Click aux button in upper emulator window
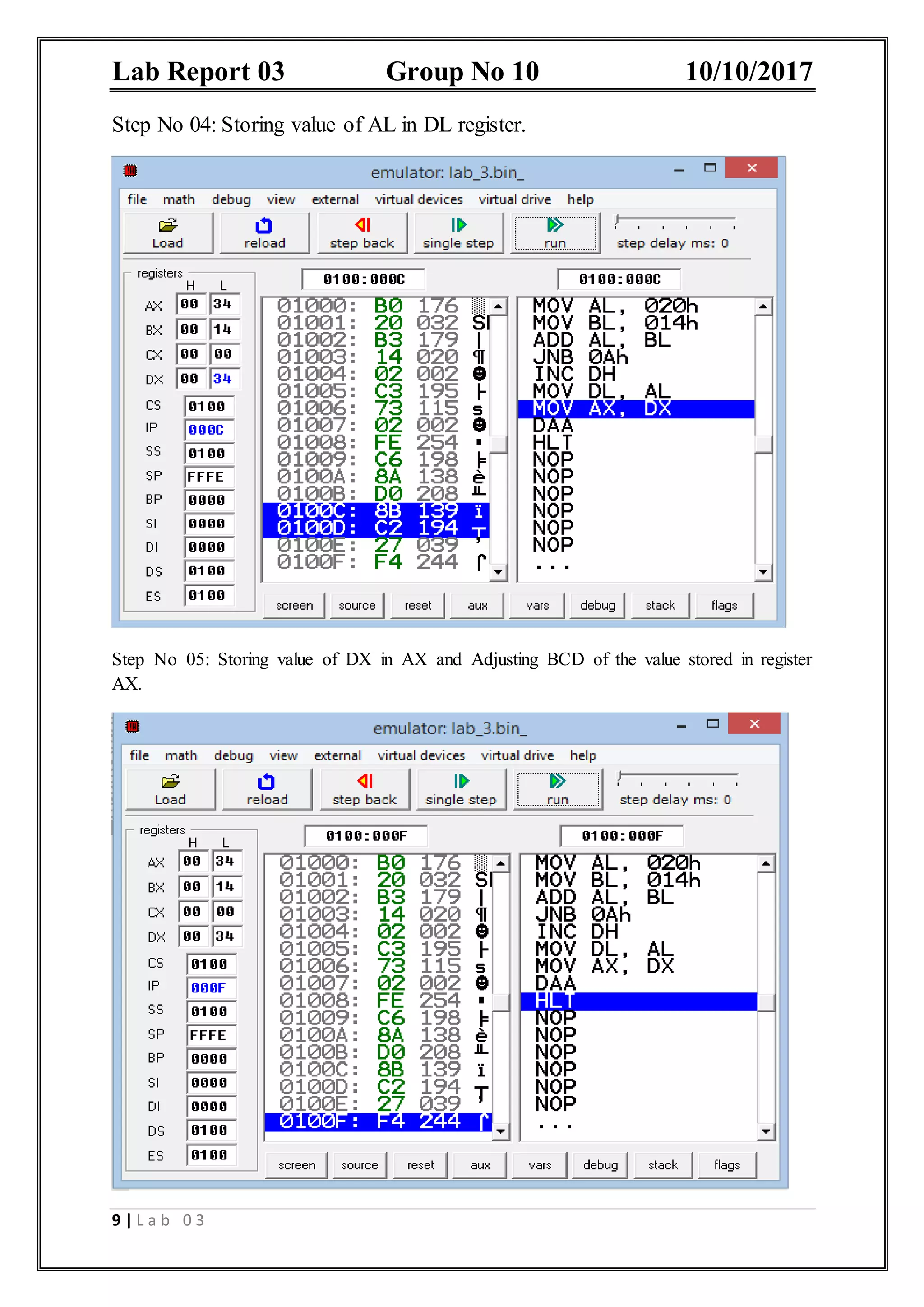The width and height of the screenshot is (924, 1307). click(477, 606)
